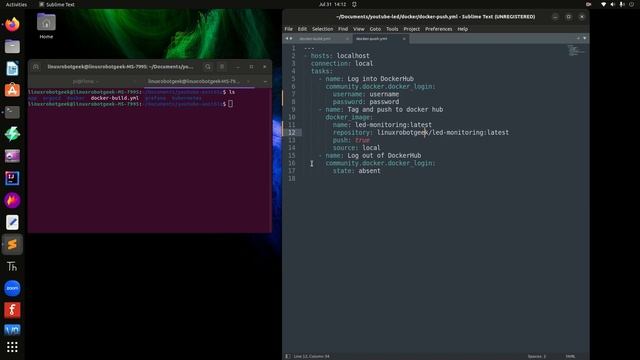The width and height of the screenshot is (640, 360).
Task: Click 'docker-build.yml' in terminal output
Action: [115, 98]
